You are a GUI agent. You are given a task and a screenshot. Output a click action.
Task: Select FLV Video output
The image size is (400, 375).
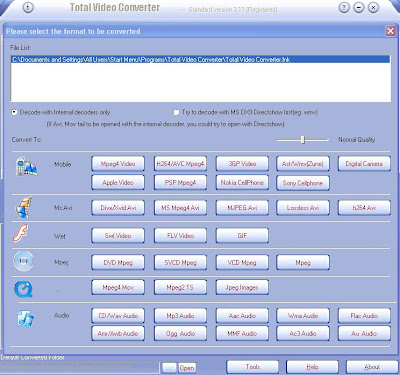click(180, 236)
